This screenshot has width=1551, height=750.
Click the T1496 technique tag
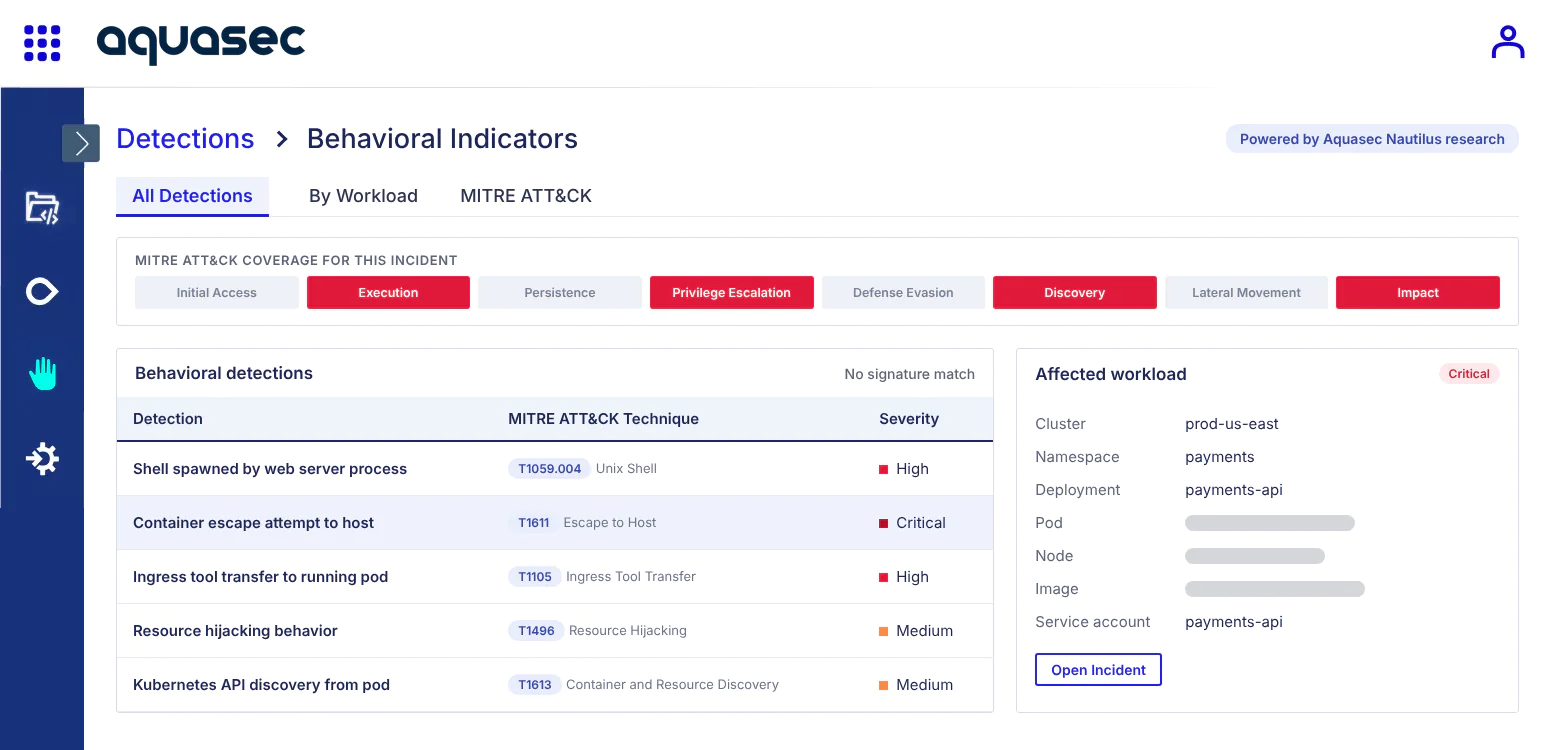point(535,631)
